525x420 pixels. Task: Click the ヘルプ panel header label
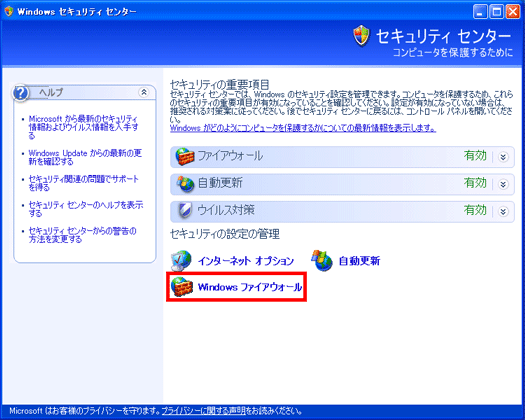[51, 92]
